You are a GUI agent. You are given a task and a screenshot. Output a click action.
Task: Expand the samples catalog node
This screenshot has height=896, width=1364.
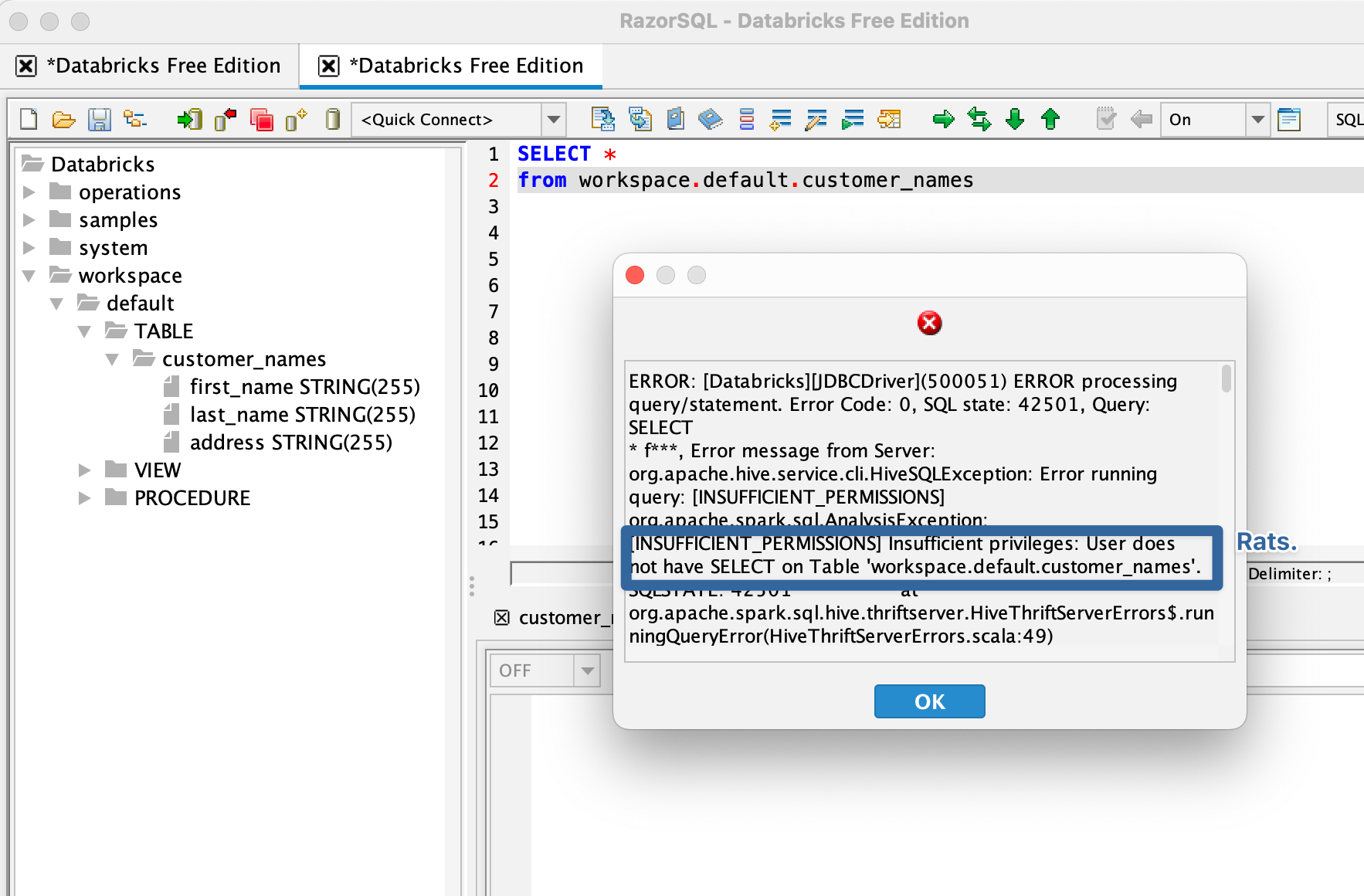(29, 219)
